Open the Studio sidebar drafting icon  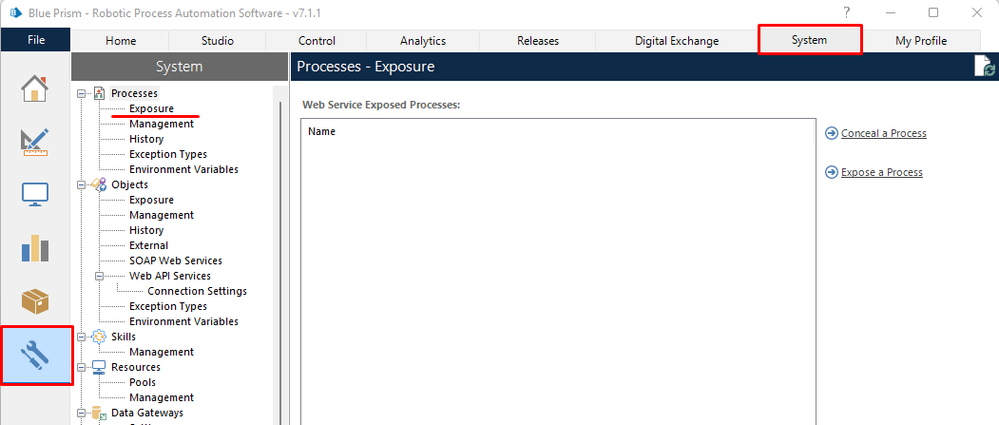pos(35,141)
